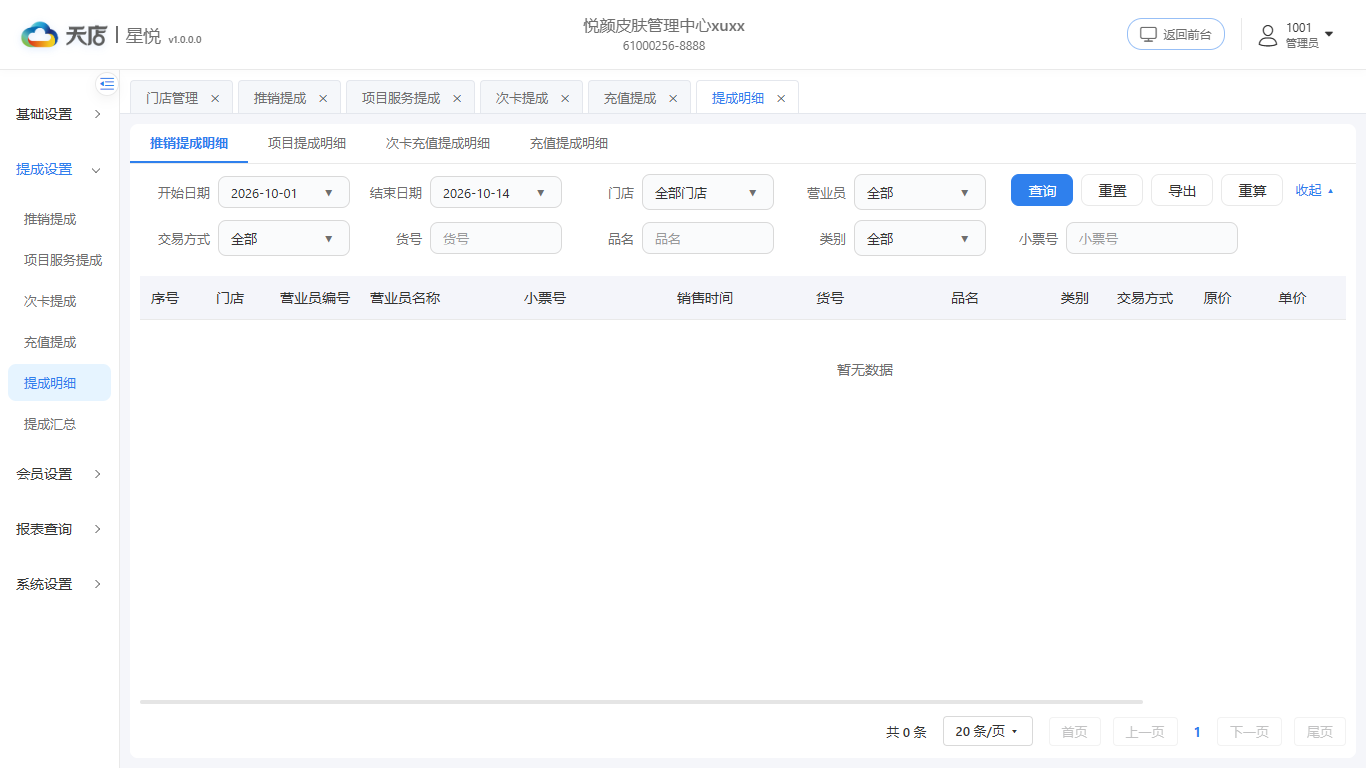Expand 会员设置 menu
The width and height of the screenshot is (1366, 768).
[x=59, y=474]
